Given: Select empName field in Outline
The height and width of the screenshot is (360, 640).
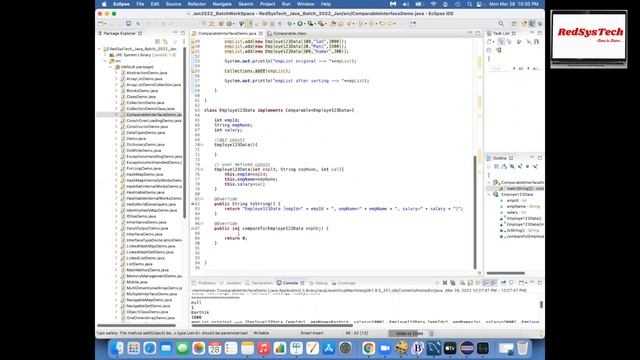Looking at the screenshot, I should point(520,207).
